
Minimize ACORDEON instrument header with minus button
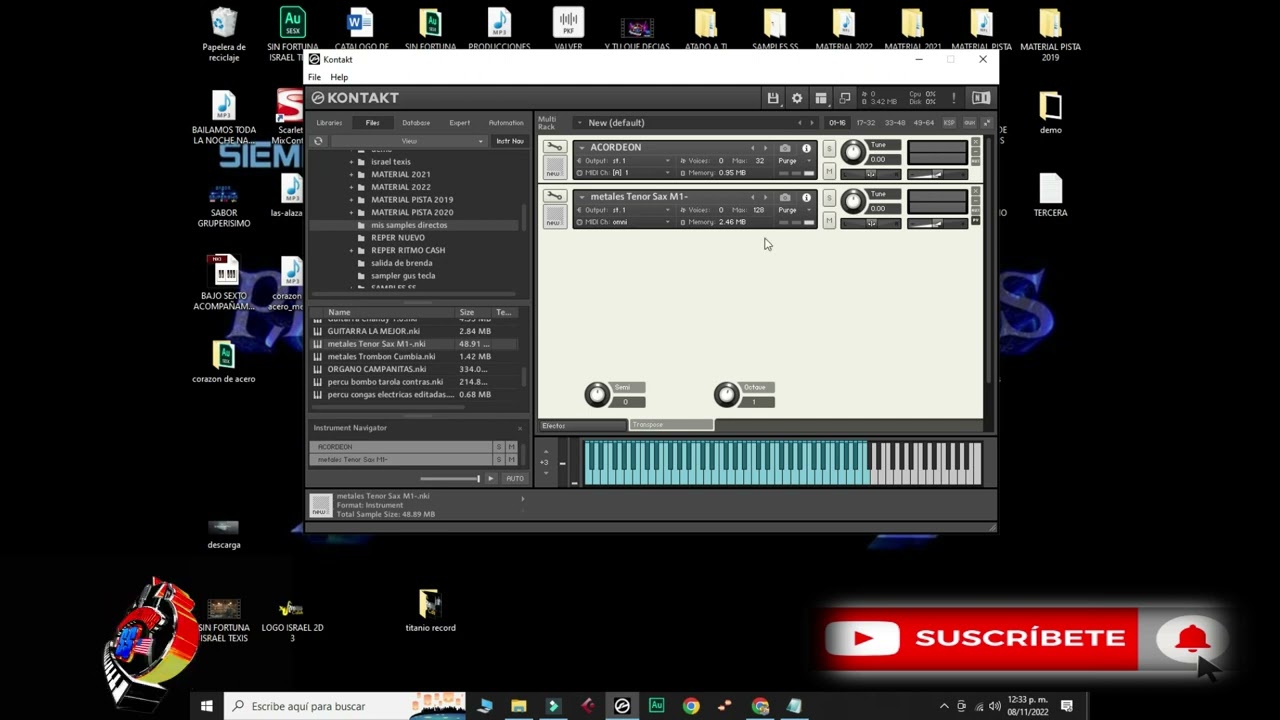975,151
